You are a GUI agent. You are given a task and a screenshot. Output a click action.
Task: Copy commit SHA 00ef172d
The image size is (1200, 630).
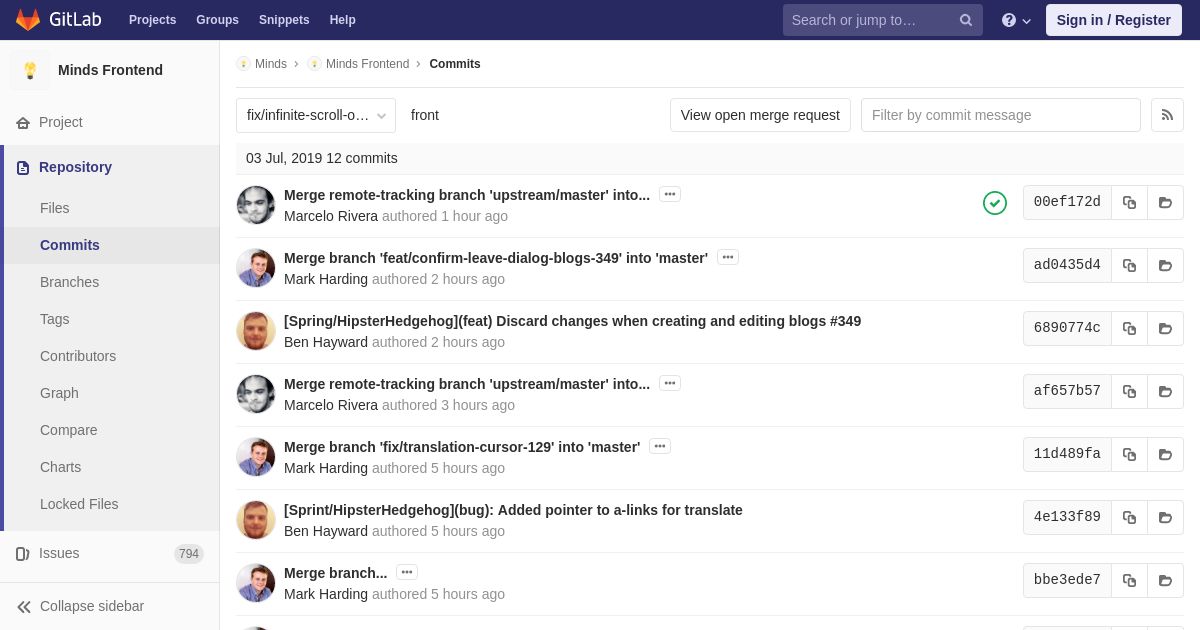[1129, 202]
